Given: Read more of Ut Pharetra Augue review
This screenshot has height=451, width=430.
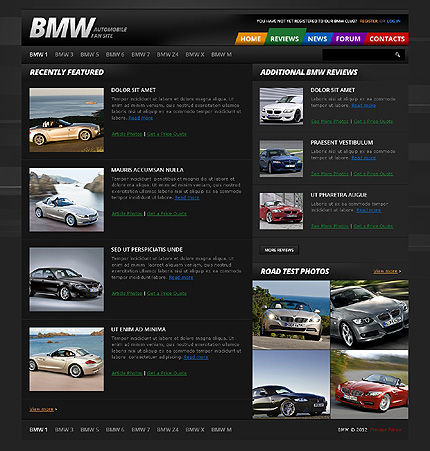Looking at the screenshot, I should pyautogui.click(x=369, y=210).
